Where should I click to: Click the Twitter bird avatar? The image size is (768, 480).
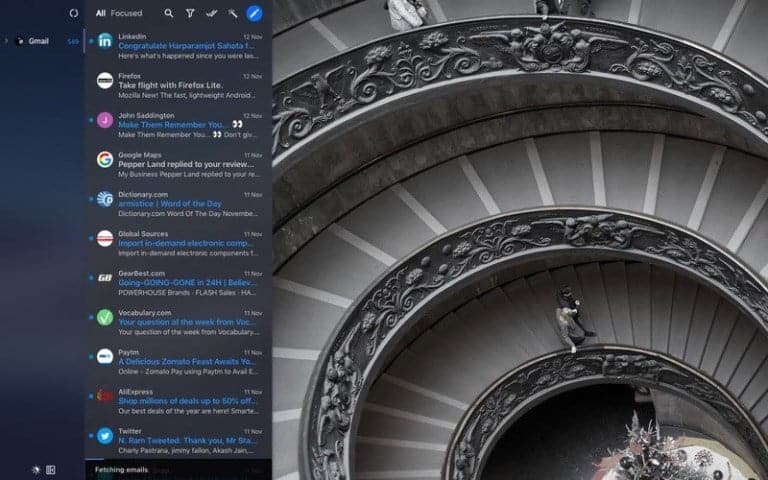click(x=105, y=435)
